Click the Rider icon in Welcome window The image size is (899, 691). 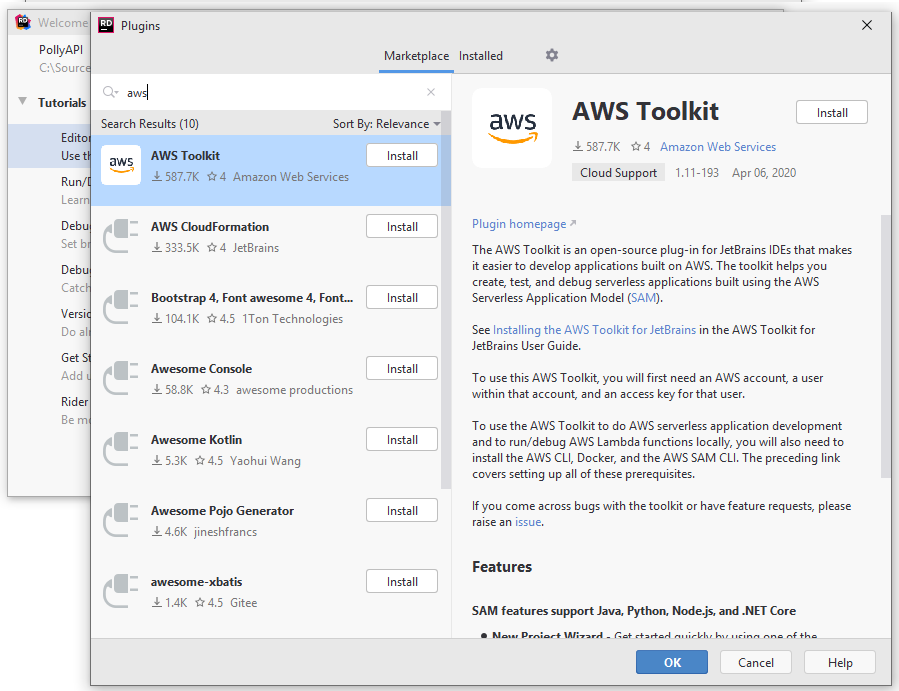pyautogui.click(x=22, y=22)
